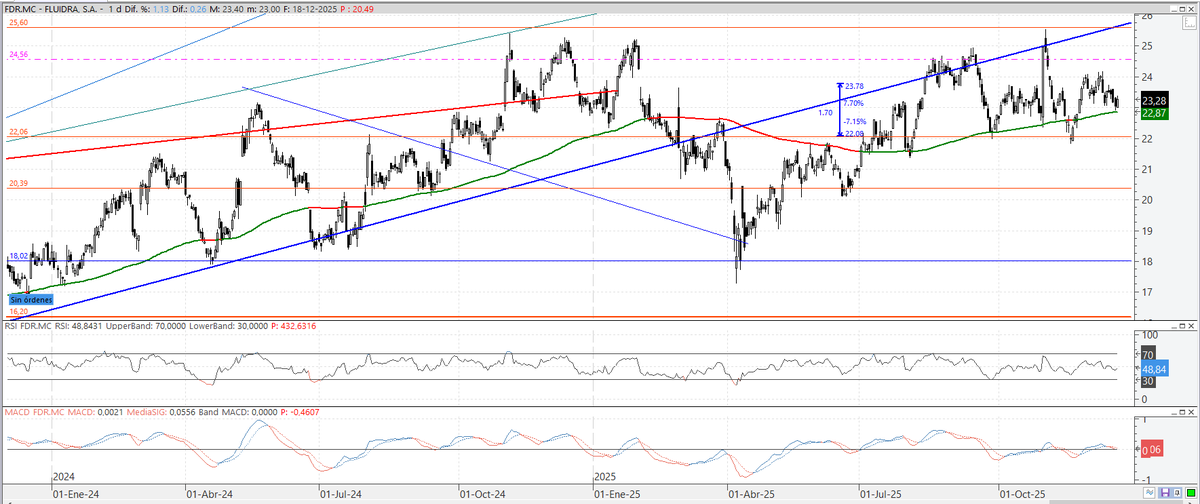Click the 18,02 horizontal level label

17,256
